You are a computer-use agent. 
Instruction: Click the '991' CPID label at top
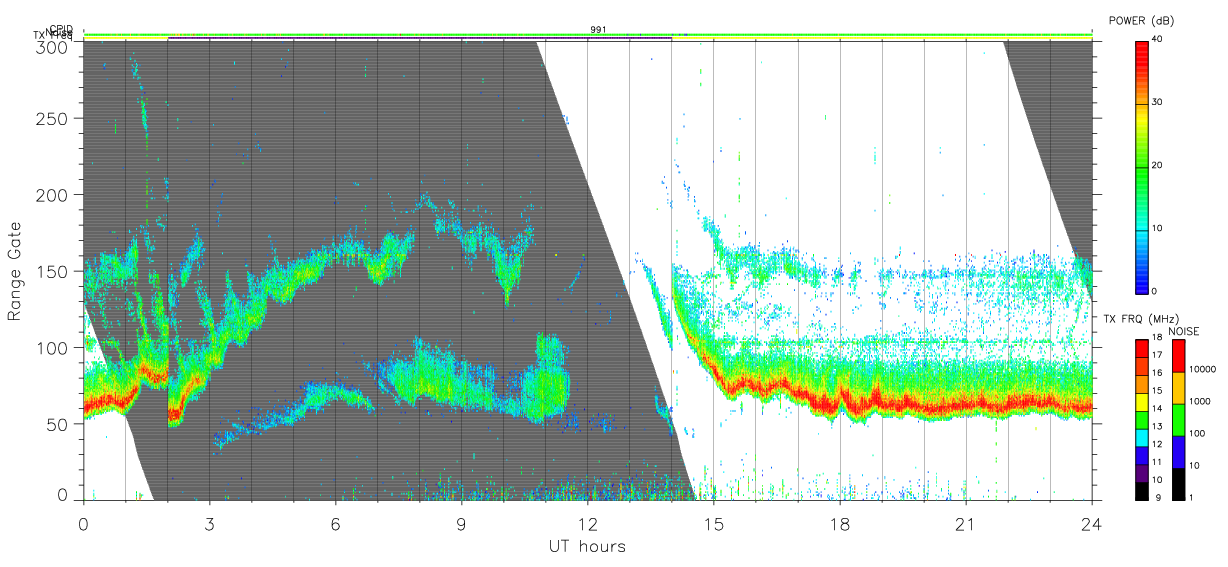pyautogui.click(x=599, y=30)
